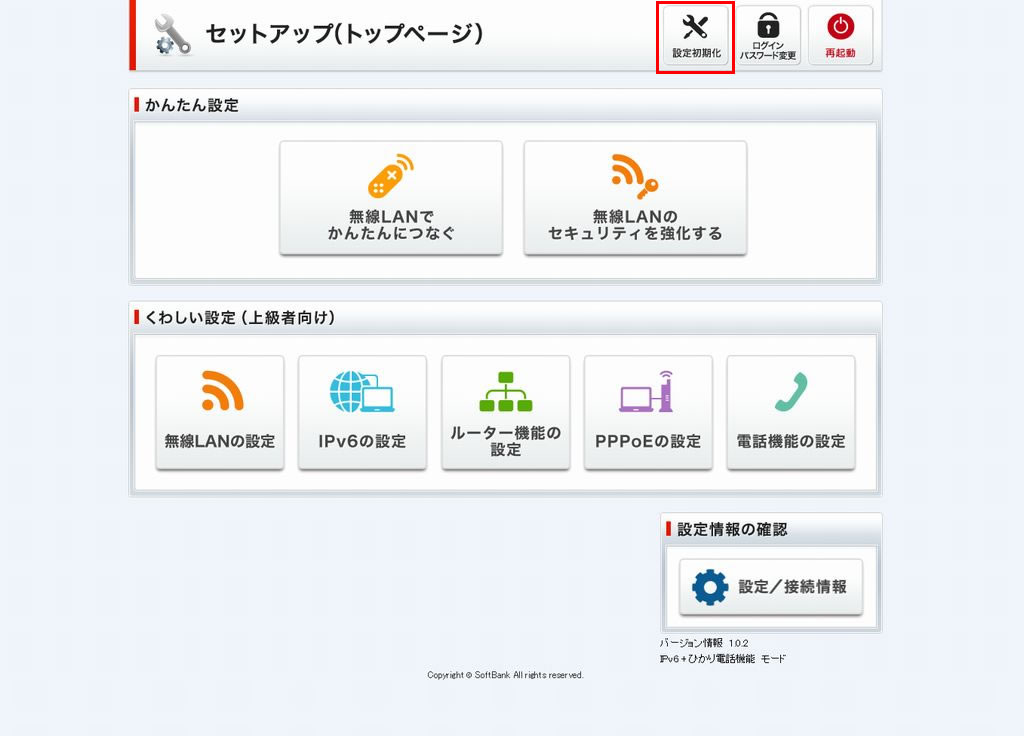The image size is (1024, 736).
Task: Click the teal telephone handset icon
Action: (790, 391)
